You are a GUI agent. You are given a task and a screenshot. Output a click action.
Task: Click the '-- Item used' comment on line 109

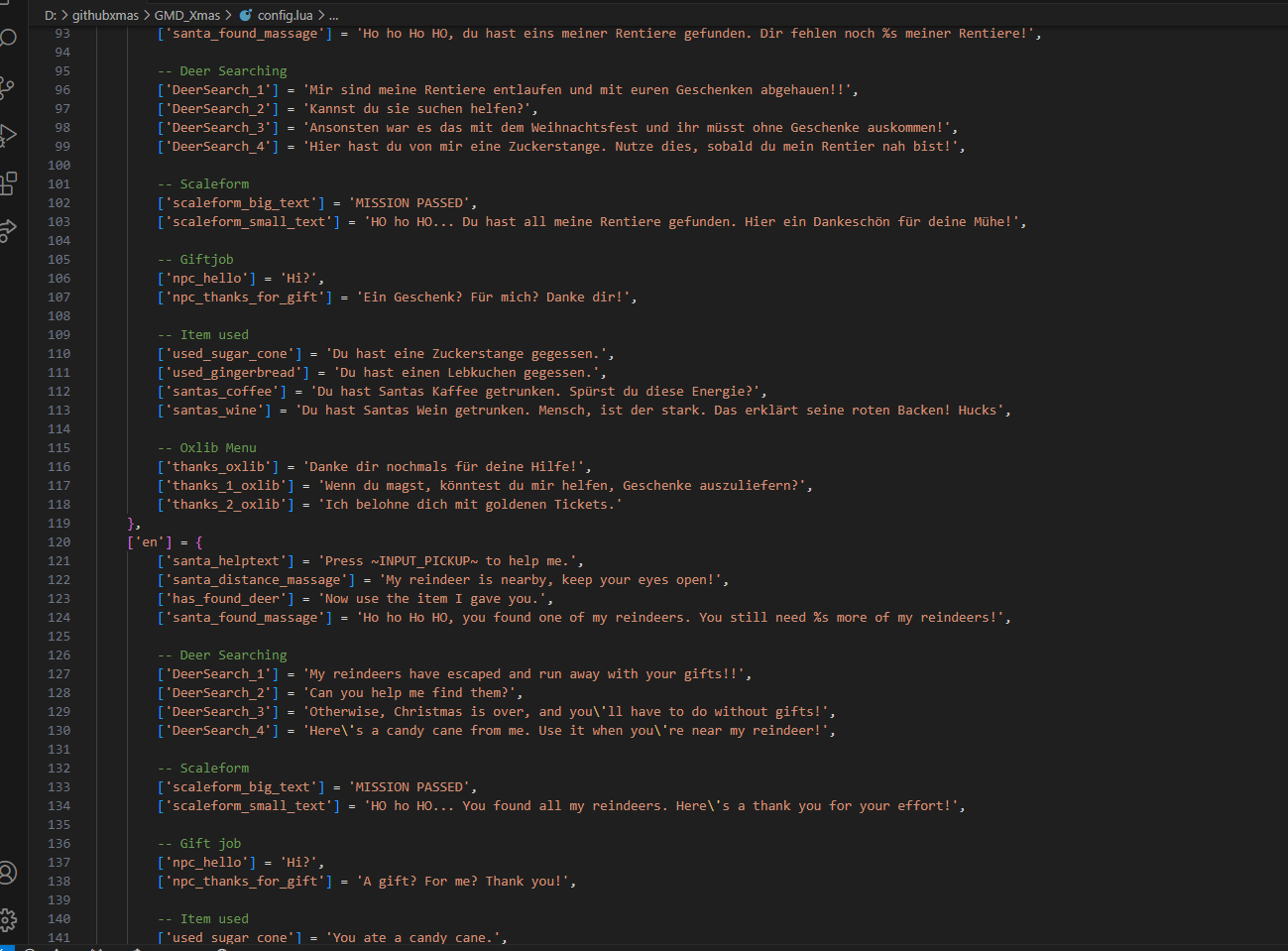coord(203,335)
